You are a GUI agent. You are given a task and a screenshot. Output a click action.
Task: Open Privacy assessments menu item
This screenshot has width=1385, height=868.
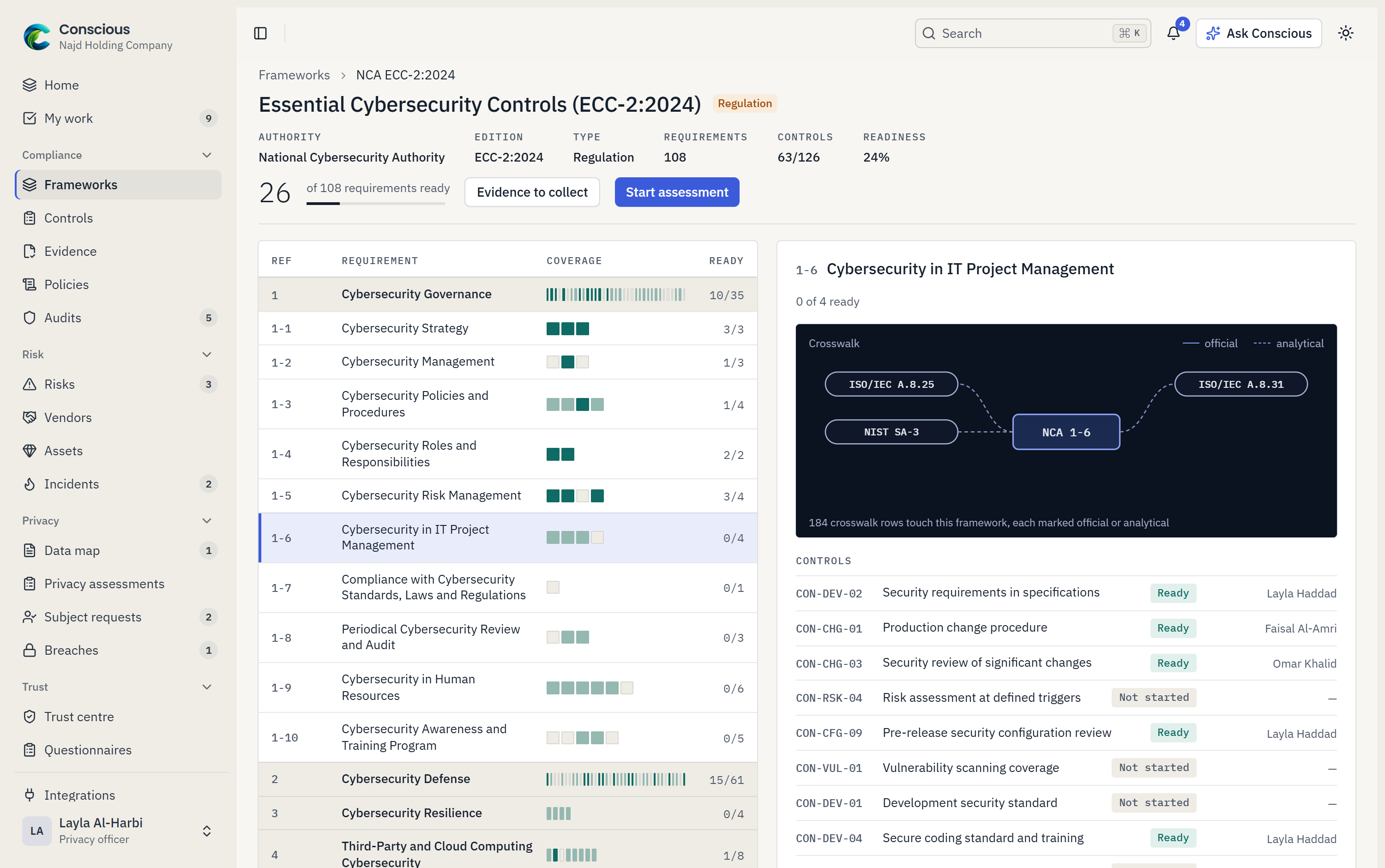pos(118,584)
